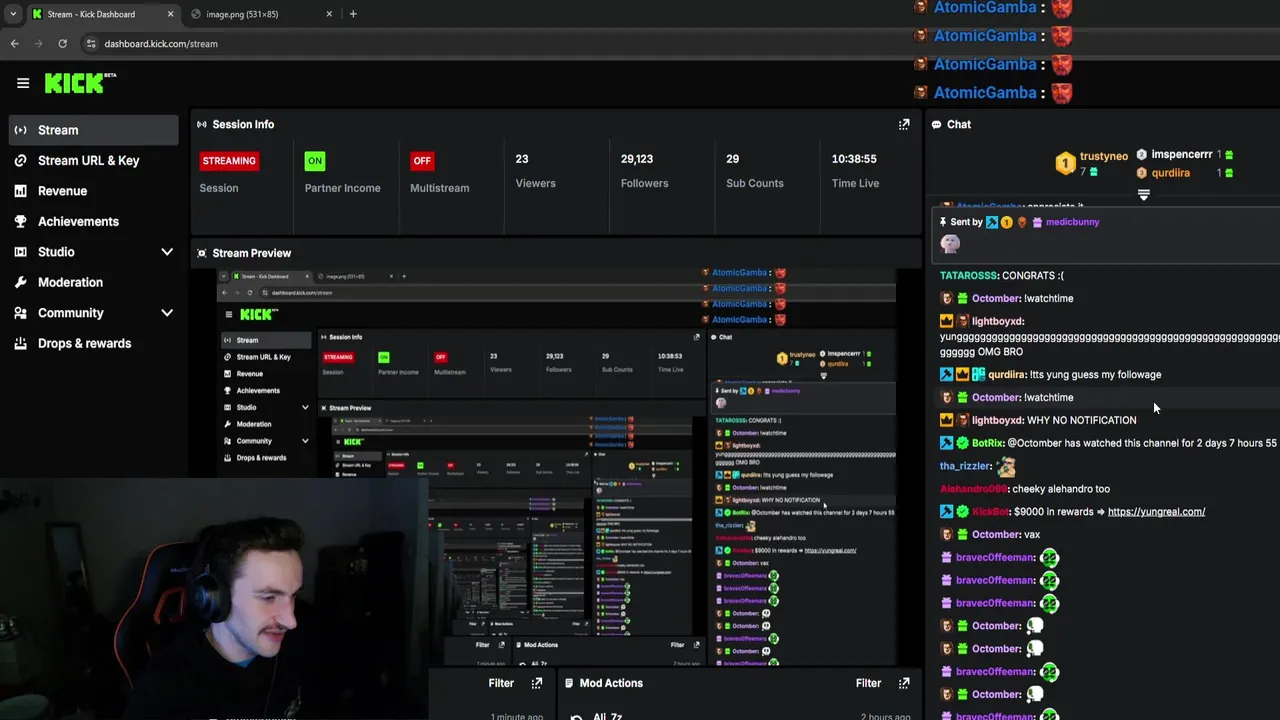The image size is (1280, 720).
Task: Click the link icon beside Stream URL & Key
Action: (x=21, y=160)
